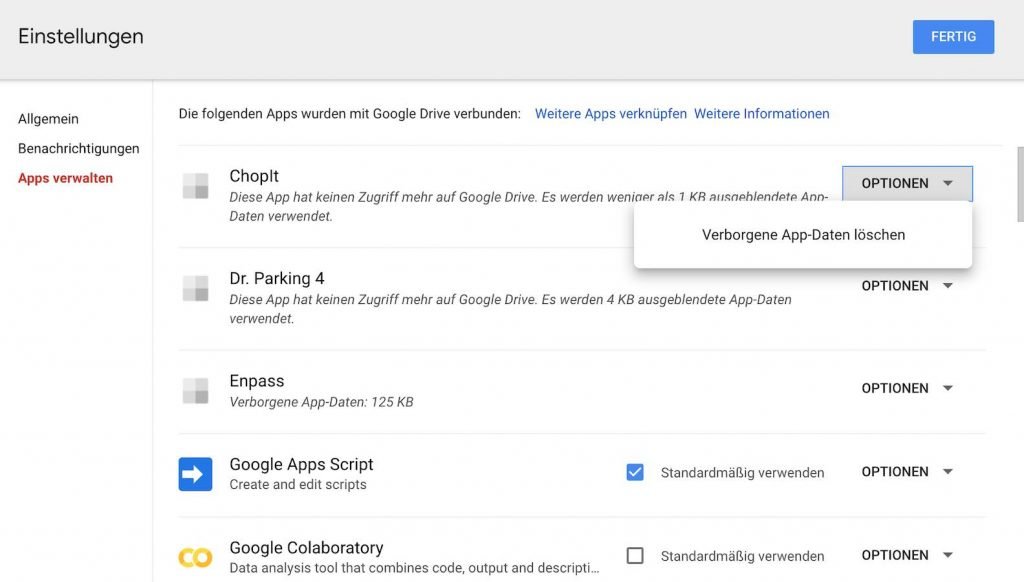
Task: Click Google Colaboratory's 'Standardmäßig verwenden' label
Action: 743,557
